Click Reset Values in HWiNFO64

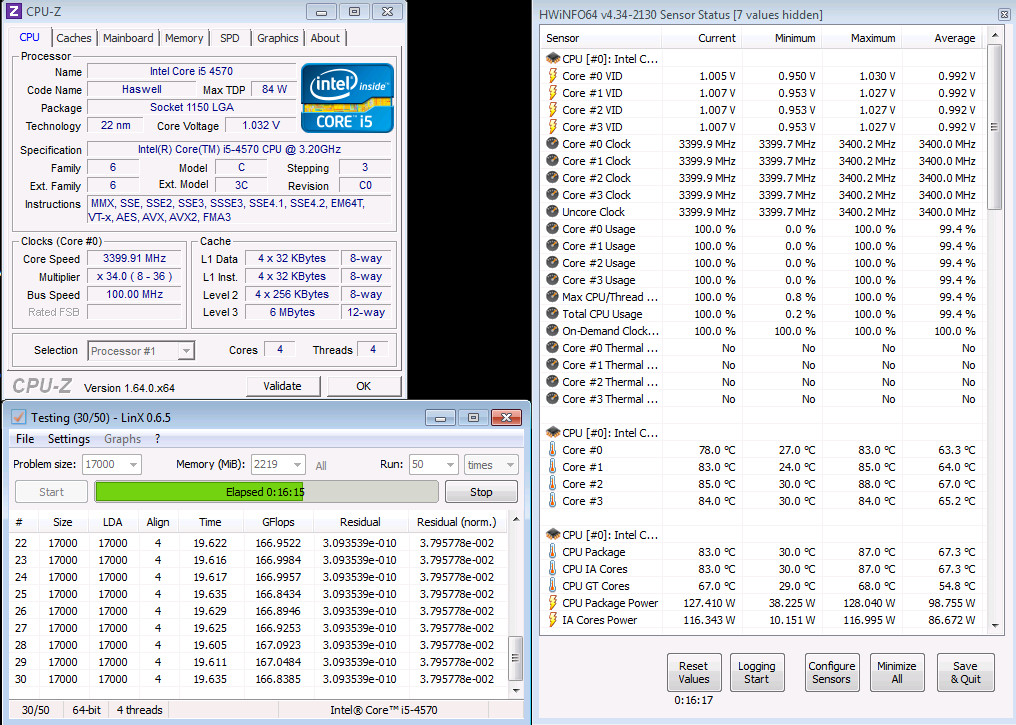(x=694, y=673)
